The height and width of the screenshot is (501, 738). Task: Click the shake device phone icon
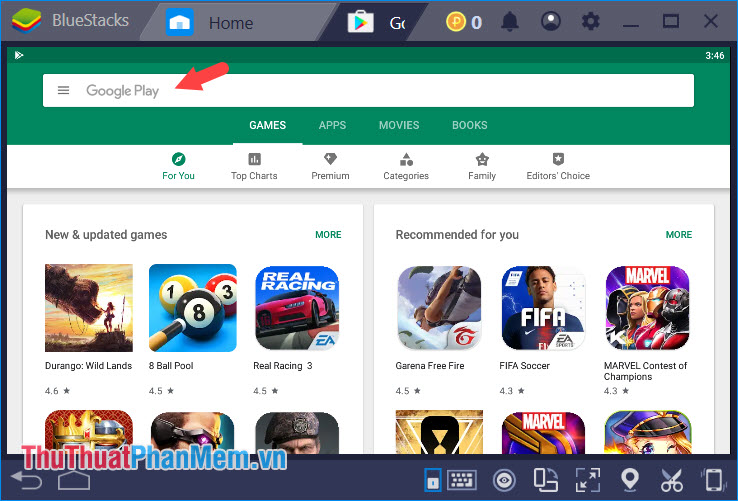tap(714, 480)
